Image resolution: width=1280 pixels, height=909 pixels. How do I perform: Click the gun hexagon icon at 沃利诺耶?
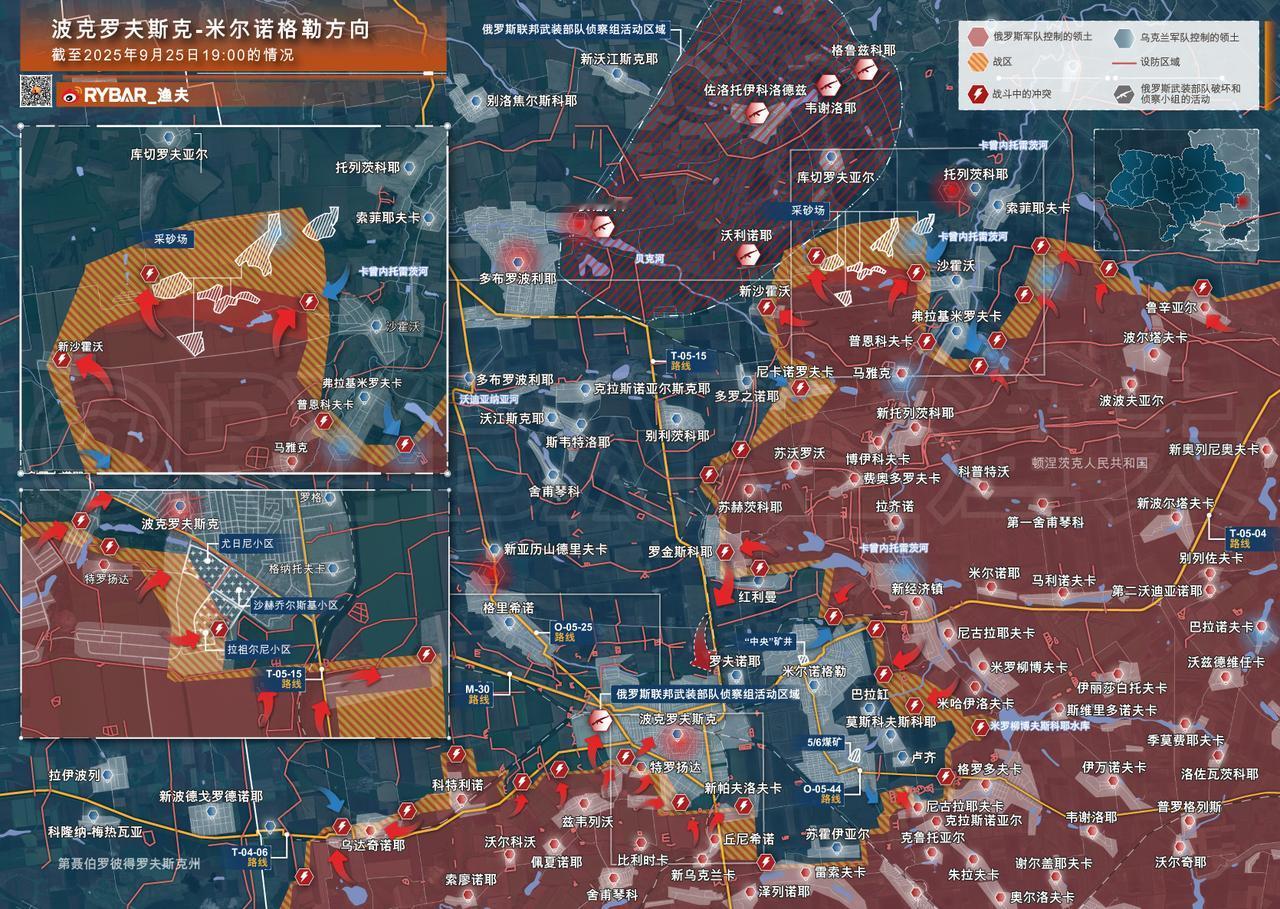748,256
